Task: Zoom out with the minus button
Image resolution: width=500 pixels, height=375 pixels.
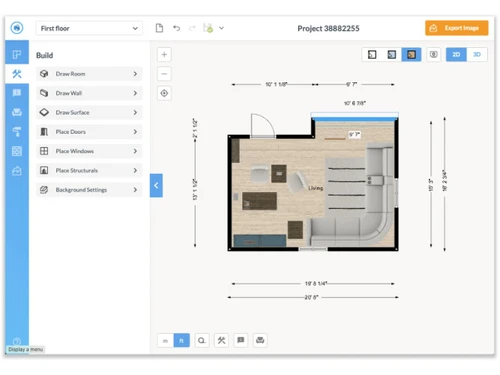Action: [164, 74]
